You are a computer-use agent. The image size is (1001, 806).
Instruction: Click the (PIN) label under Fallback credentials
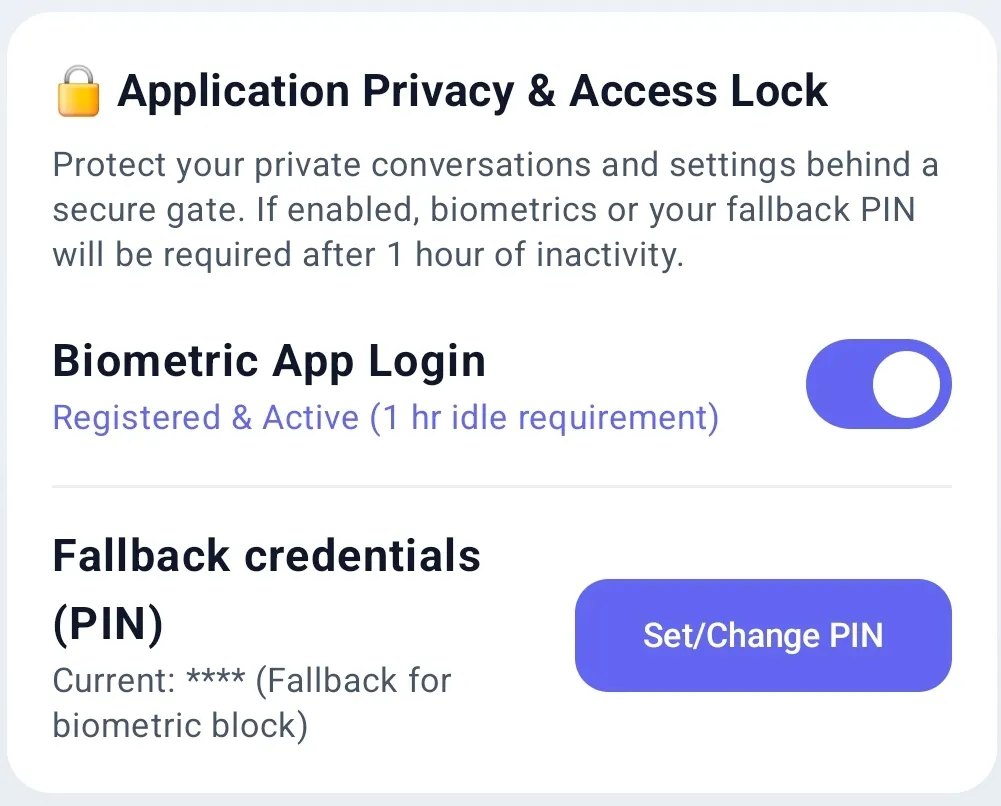[x=108, y=623]
